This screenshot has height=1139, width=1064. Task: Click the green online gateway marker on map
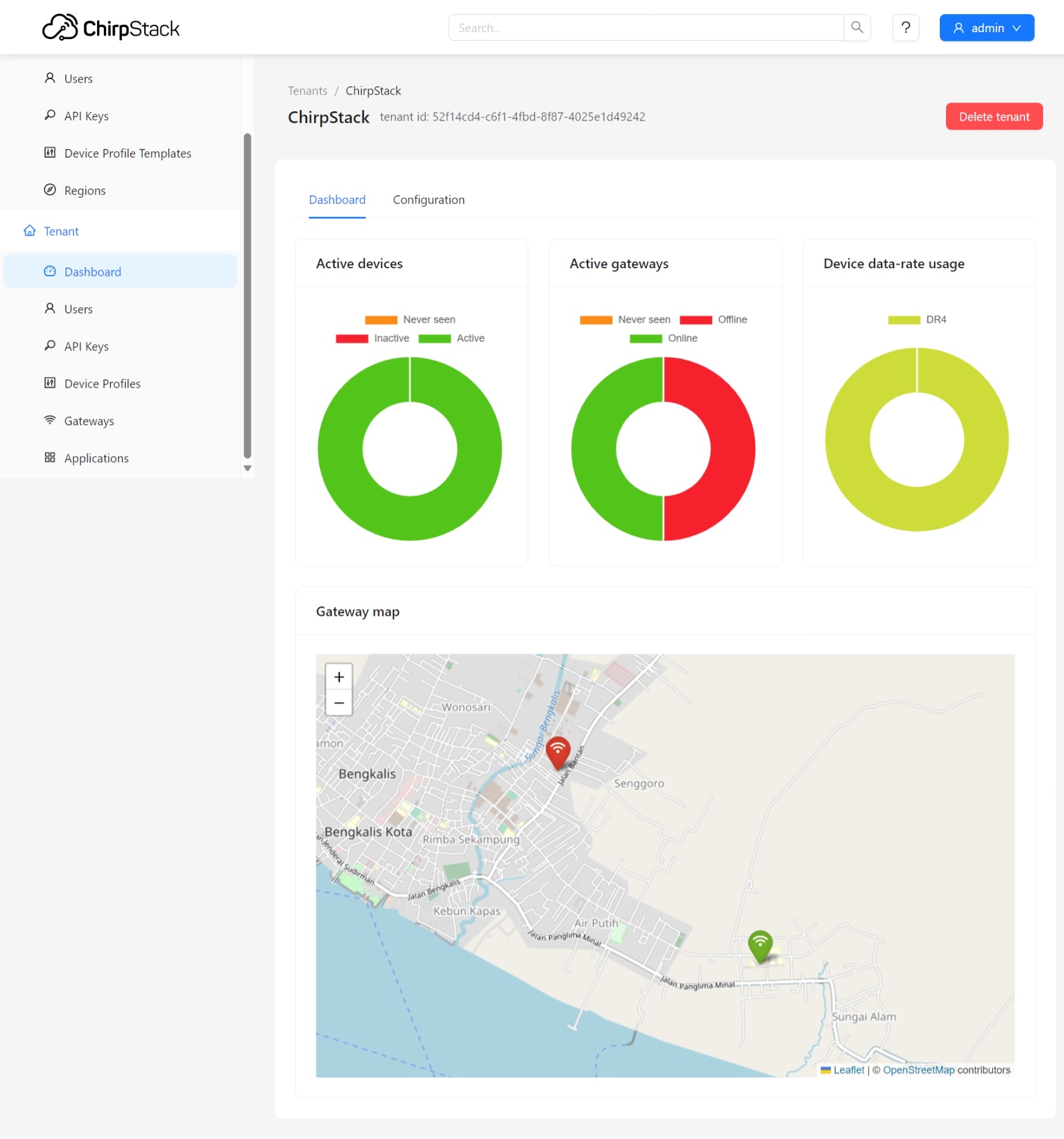tap(759, 946)
